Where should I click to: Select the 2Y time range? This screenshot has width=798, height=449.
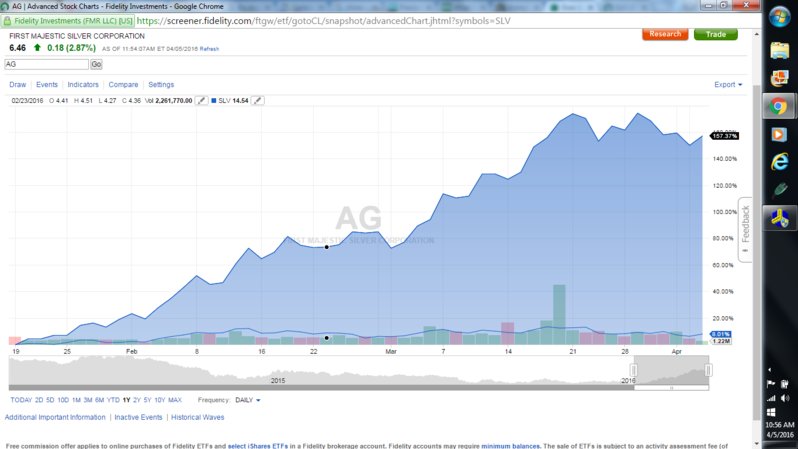(137, 400)
